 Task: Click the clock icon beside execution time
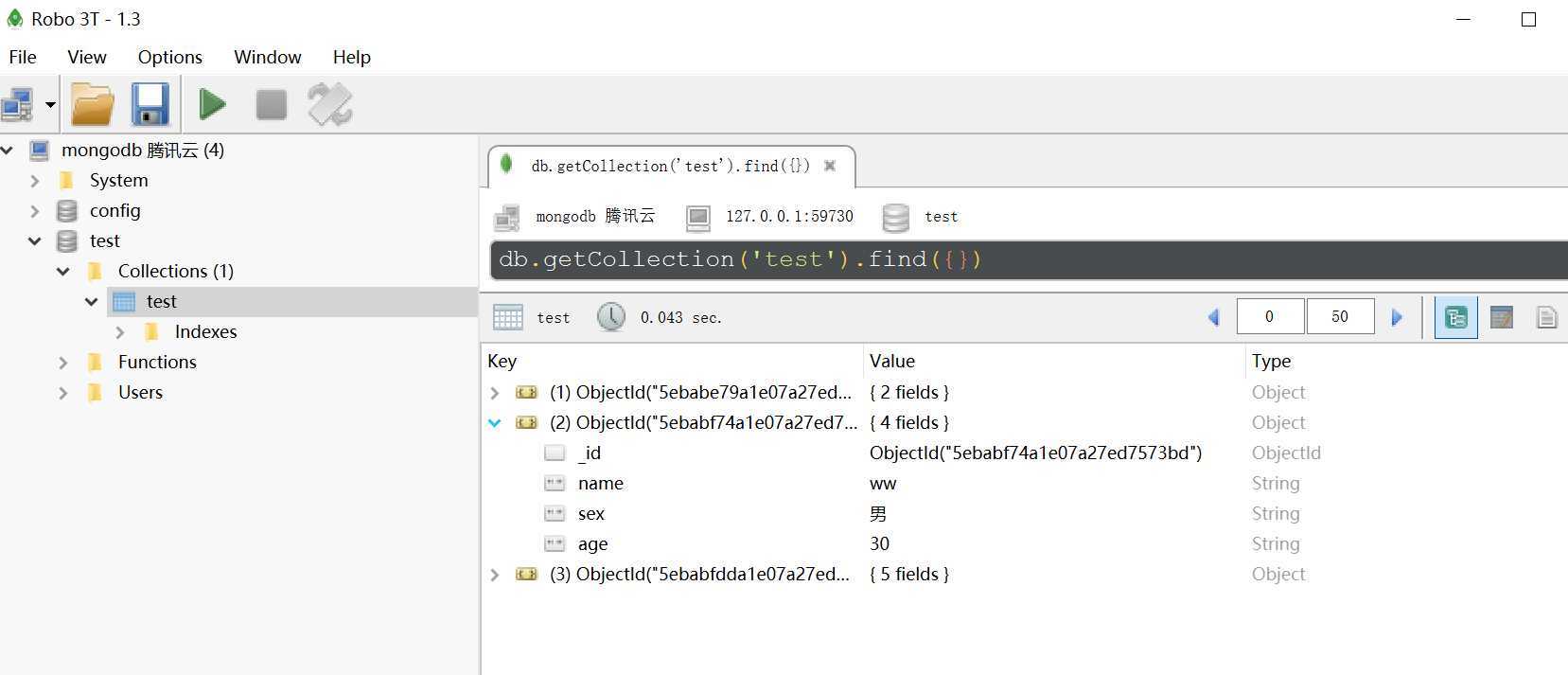pos(611,316)
